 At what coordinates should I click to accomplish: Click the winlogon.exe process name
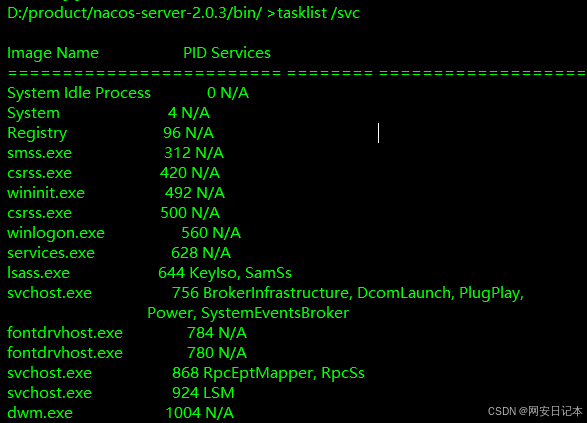click(56, 233)
